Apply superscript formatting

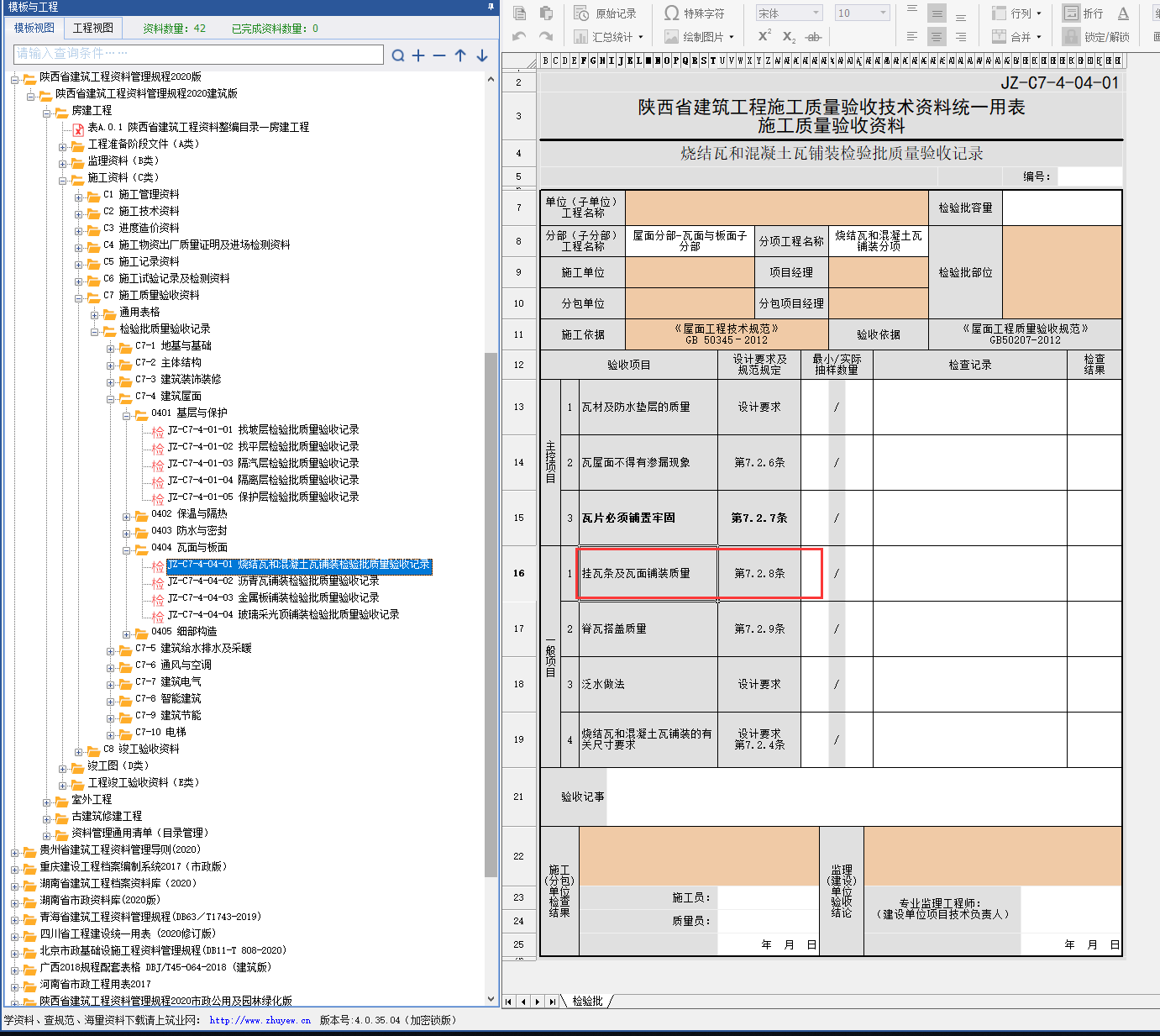click(764, 36)
